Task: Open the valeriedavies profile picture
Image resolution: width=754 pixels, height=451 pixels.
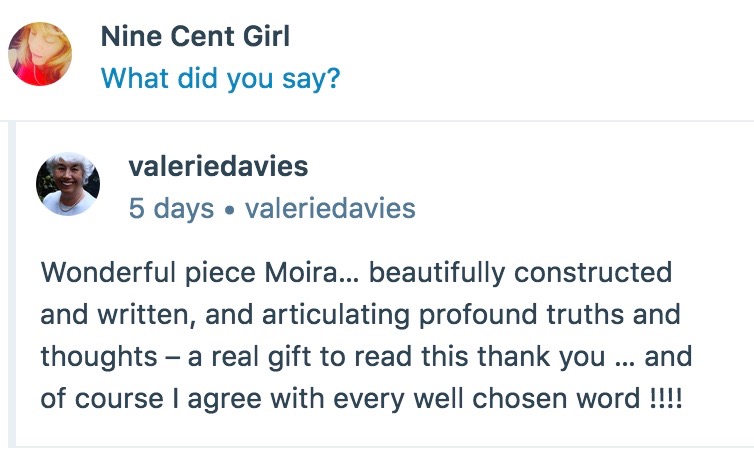Action: coord(68,184)
